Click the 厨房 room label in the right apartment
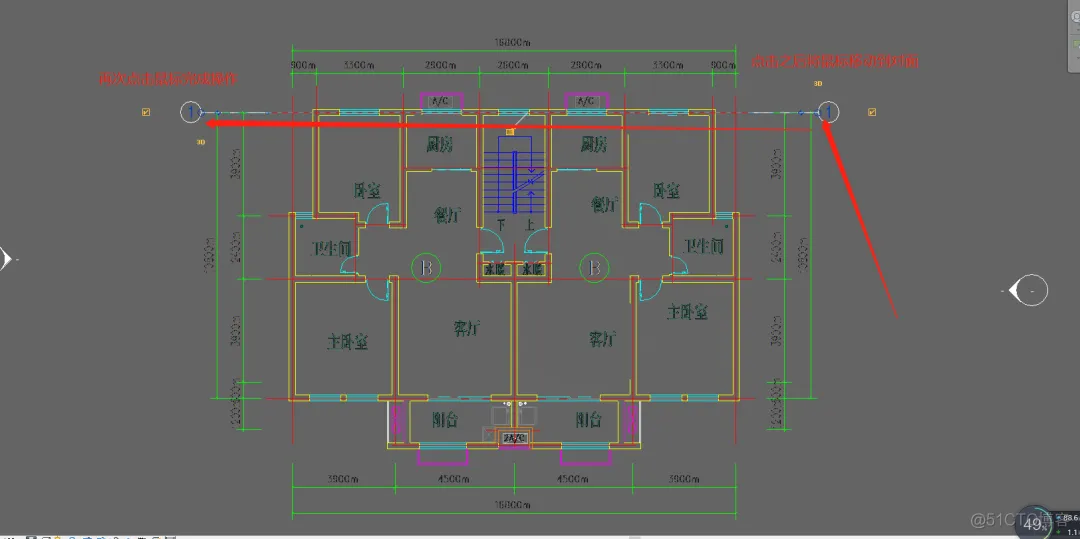Viewport: 1080px width, 539px height. (594, 145)
